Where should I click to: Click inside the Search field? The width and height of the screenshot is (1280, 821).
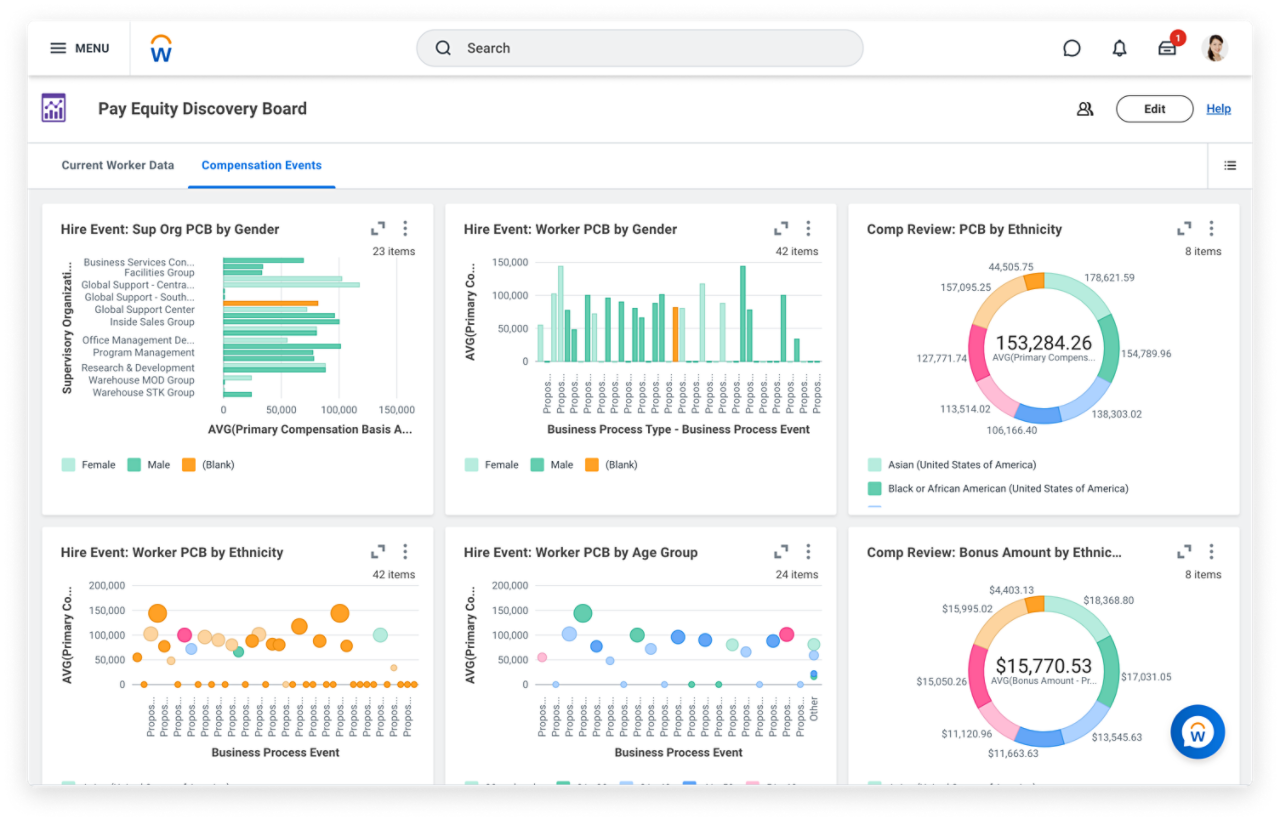point(640,48)
